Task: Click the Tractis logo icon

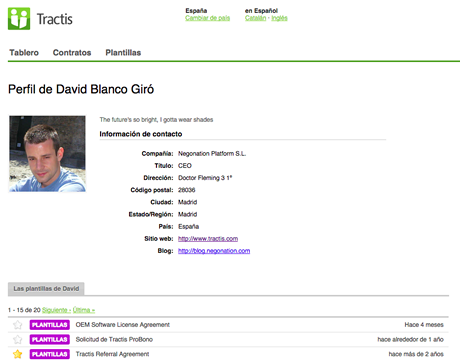Action: [19, 19]
